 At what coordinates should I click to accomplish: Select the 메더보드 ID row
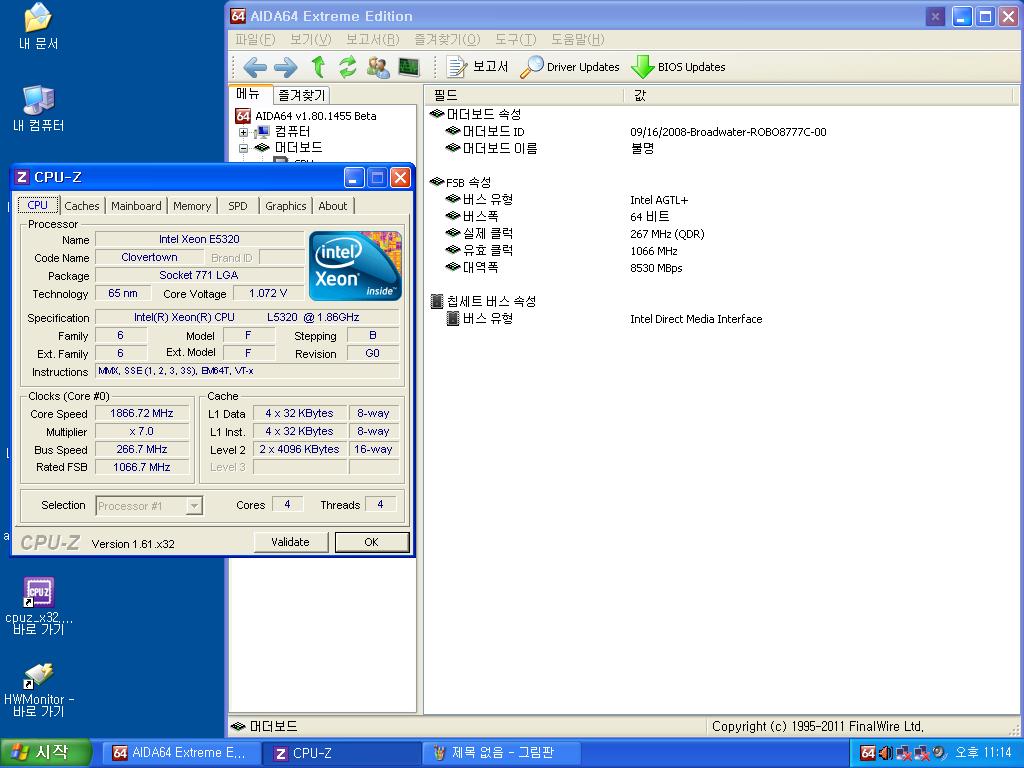pos(722,132)
